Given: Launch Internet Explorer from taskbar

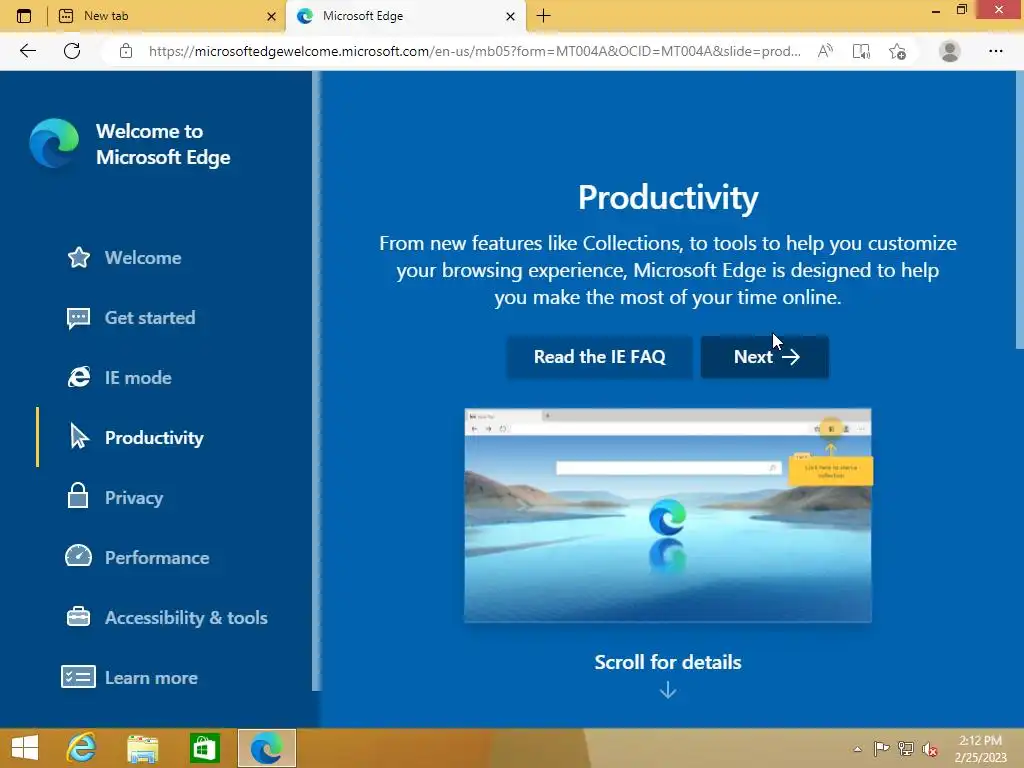Looking at the screenshot, I should [x=82, y=748].
